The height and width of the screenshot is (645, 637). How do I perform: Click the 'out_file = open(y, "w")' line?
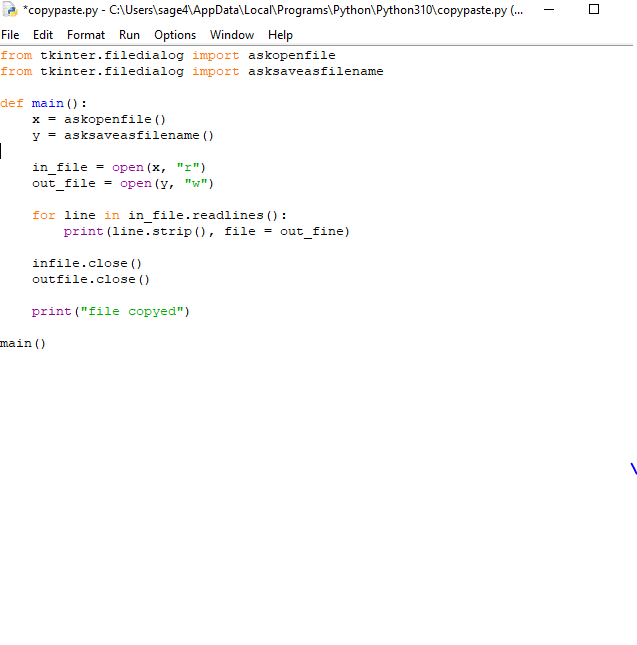point(123,183)
